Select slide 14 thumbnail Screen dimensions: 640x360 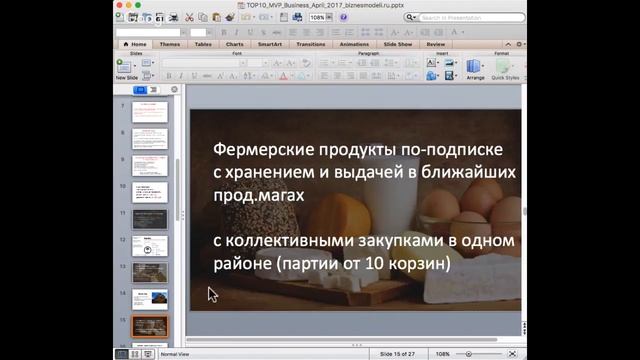[x=150, y=299]
